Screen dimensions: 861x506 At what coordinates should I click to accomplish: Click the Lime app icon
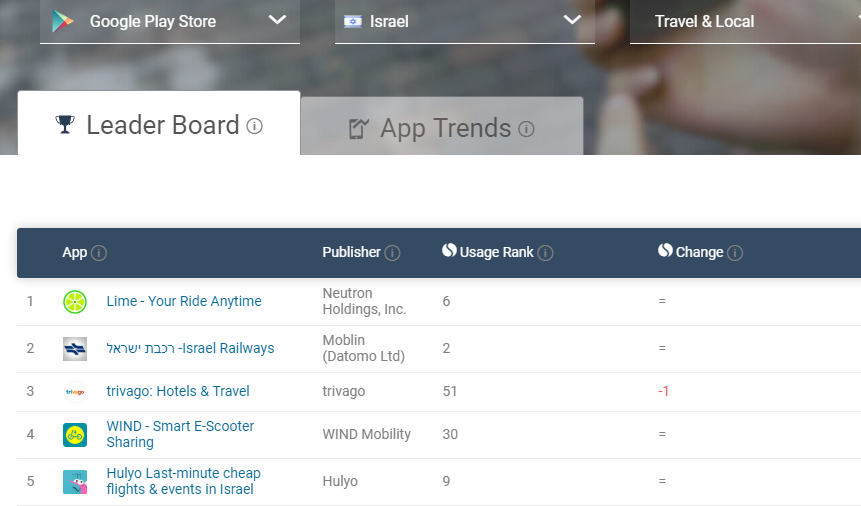pos(75,302)
